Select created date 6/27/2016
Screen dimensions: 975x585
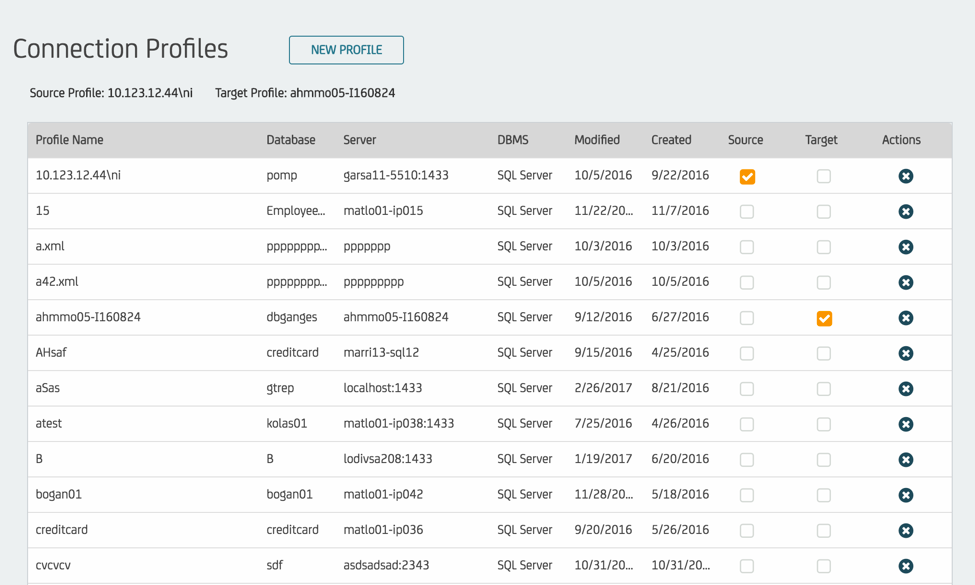[680, 317]
